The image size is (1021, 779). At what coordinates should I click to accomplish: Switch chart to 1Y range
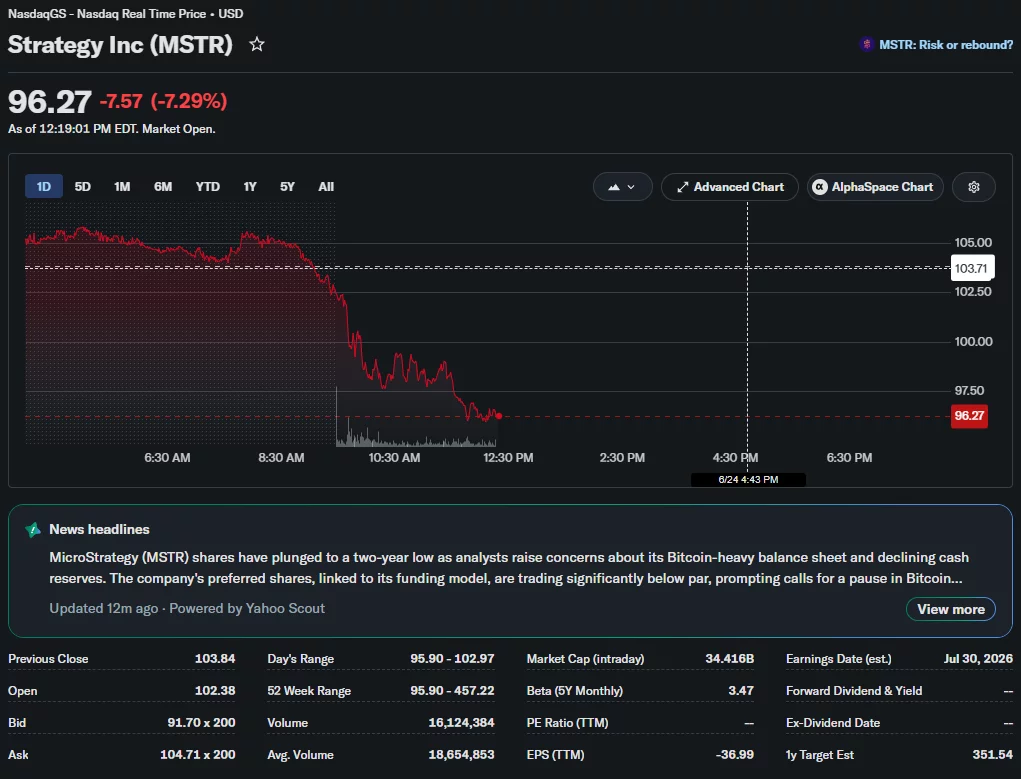coord(250,187)
